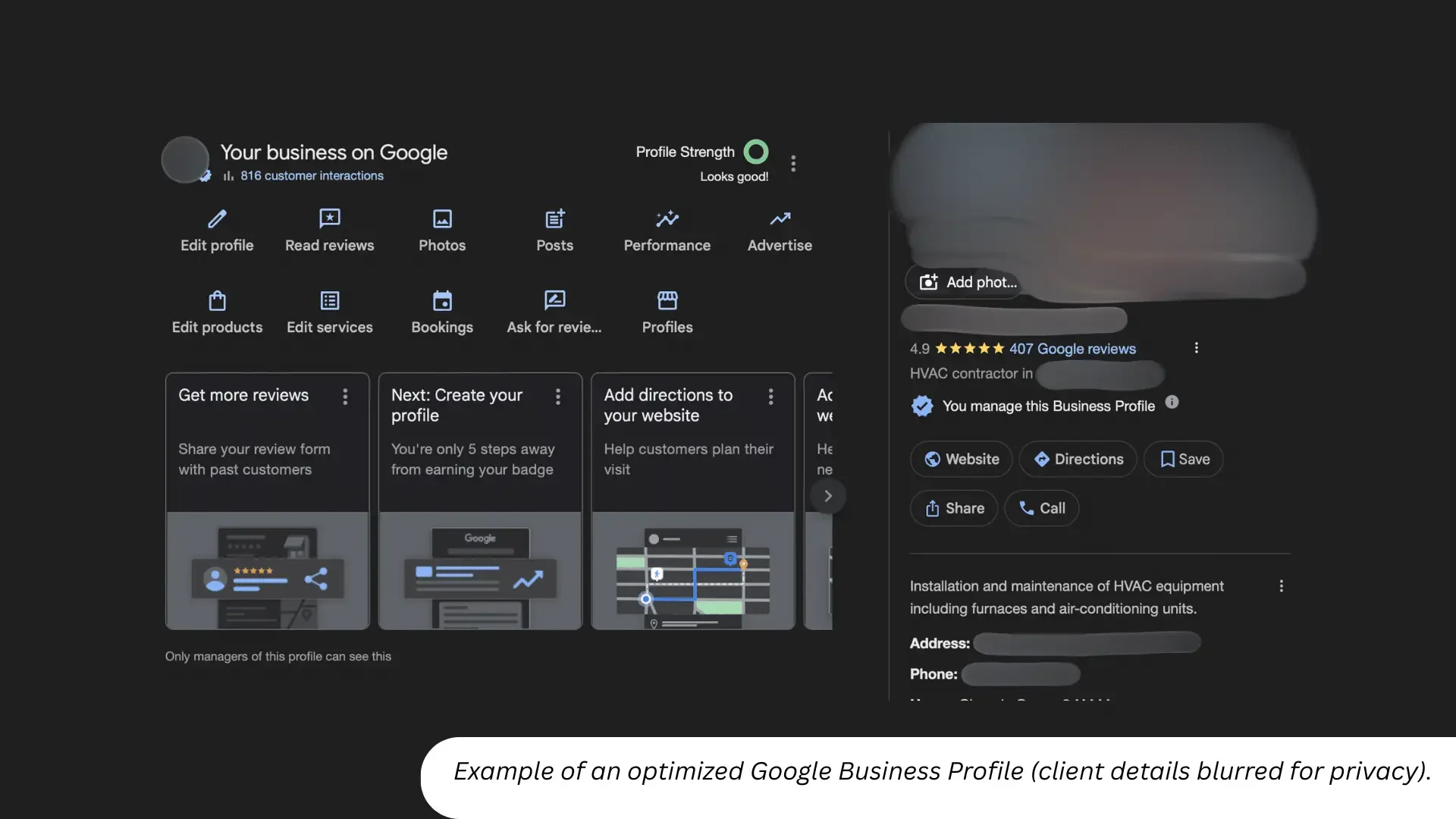Click the Share button
This screenshot has width=1456, height=819.
954,508
